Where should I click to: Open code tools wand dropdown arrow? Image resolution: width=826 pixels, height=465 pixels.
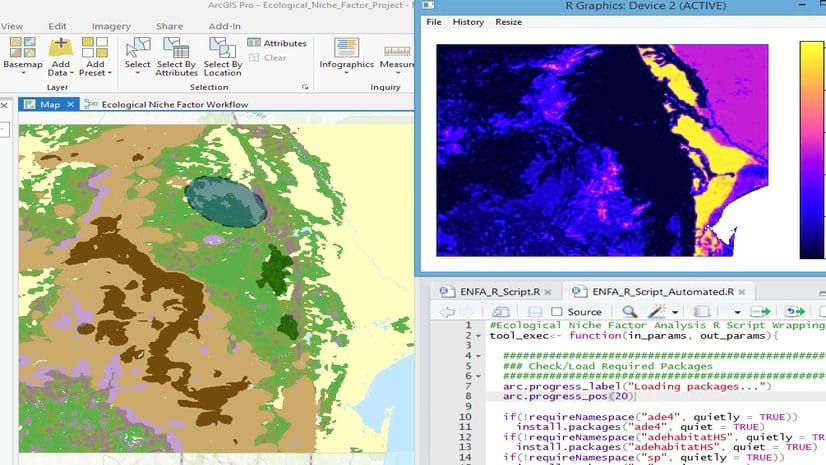pos(675,312)
